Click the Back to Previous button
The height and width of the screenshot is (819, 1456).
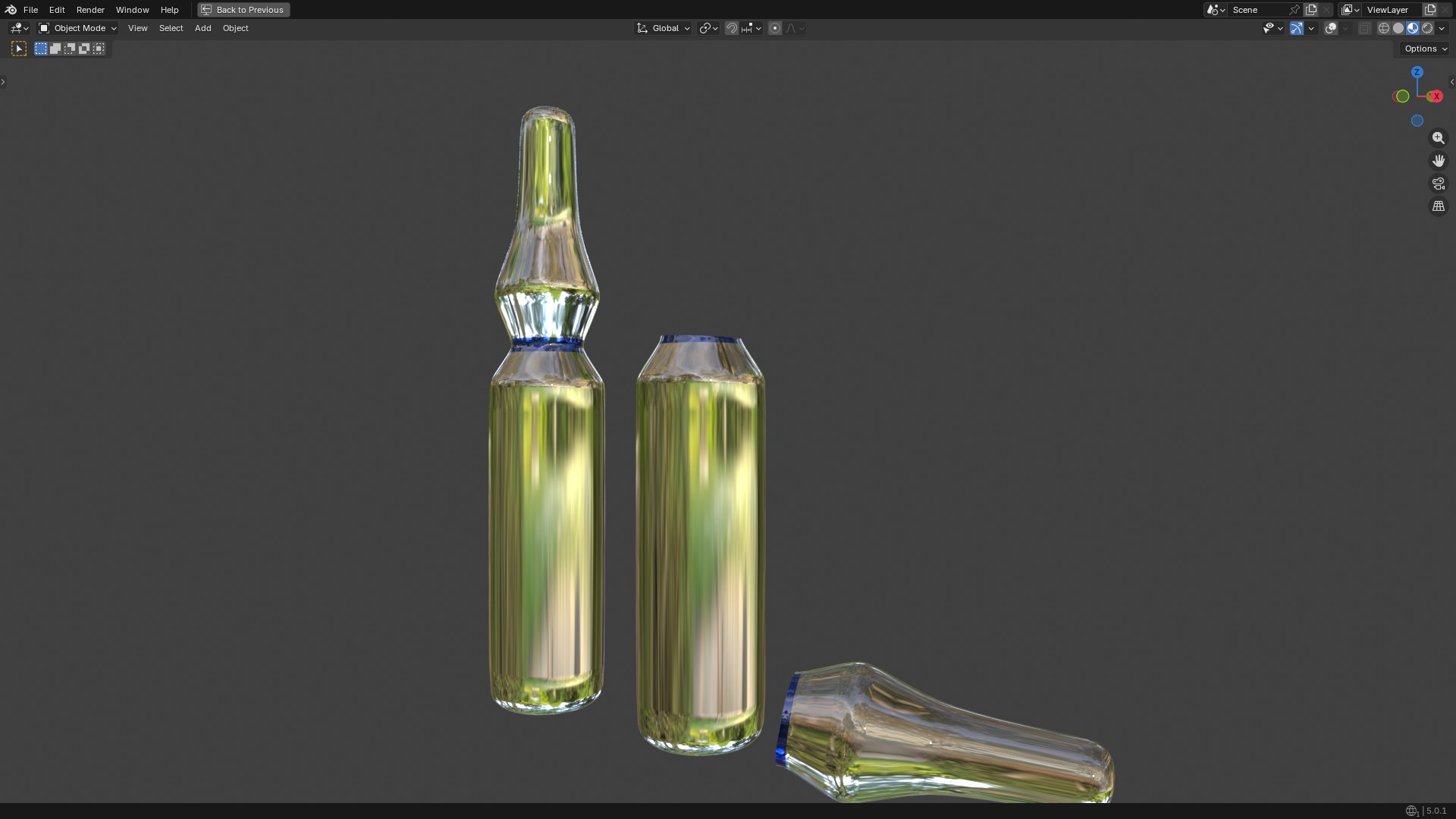(x=243, y=10)
